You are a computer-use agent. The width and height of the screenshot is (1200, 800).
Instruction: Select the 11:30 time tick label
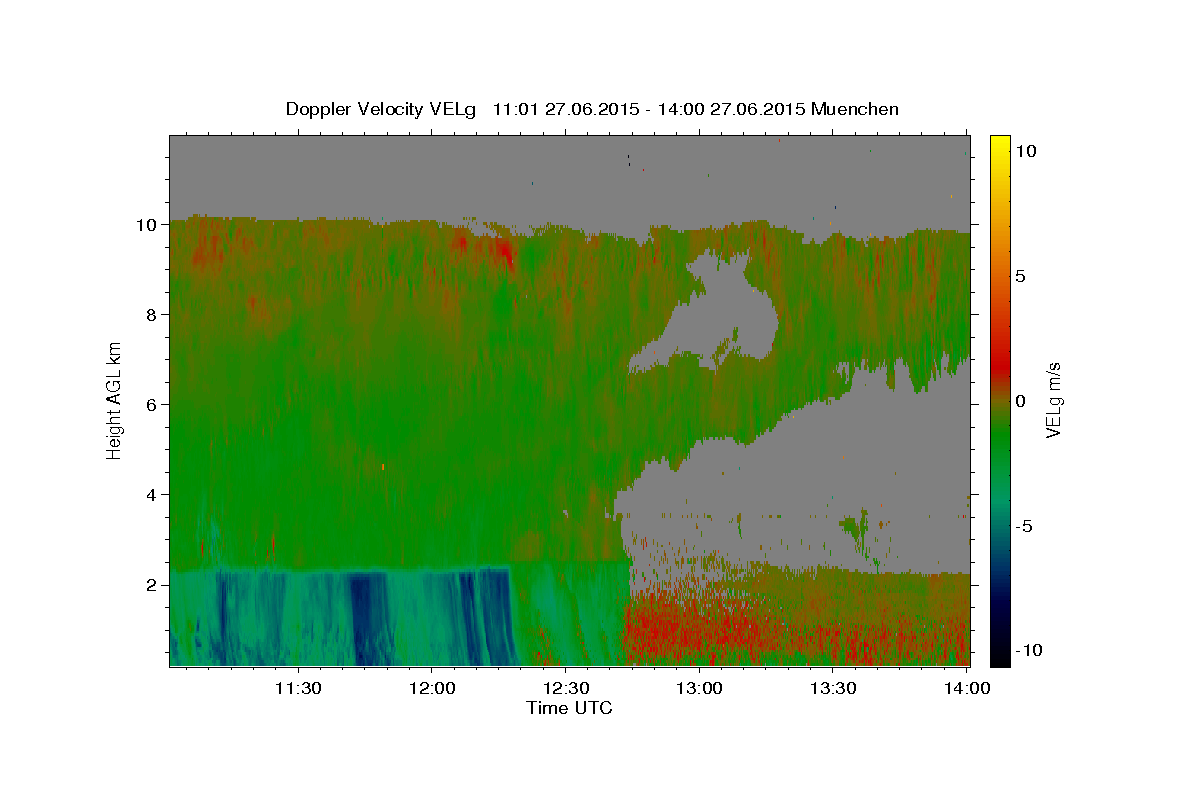pos(298,688)
